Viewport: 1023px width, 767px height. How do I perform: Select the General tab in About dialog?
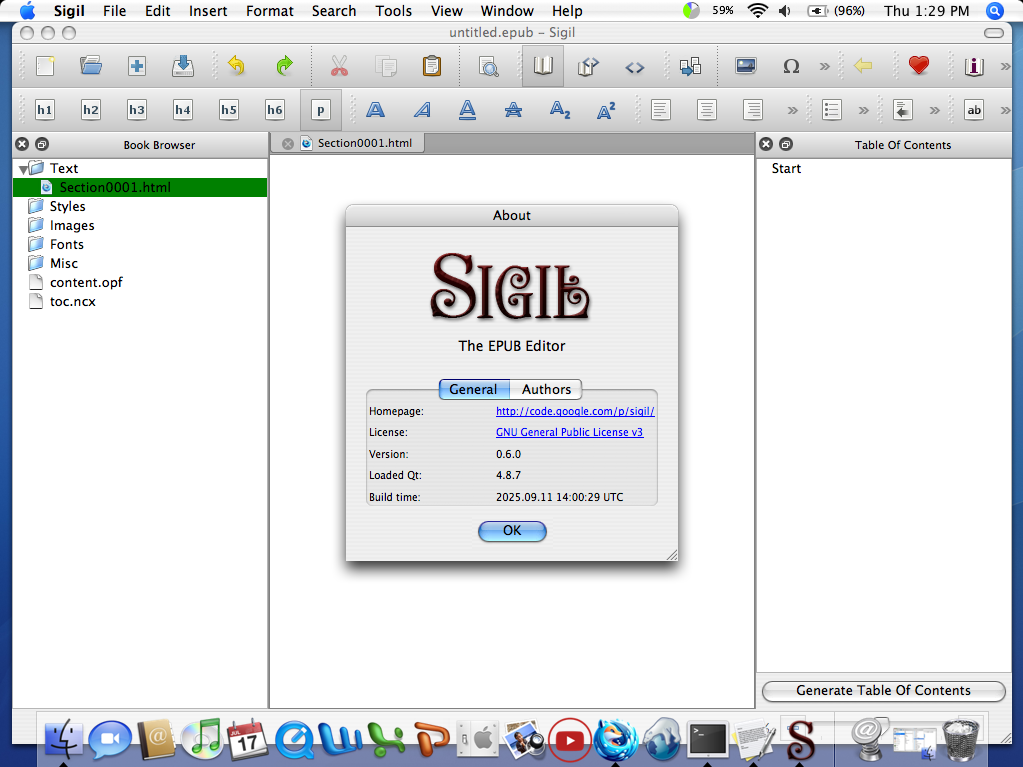(x=474, y=389)
